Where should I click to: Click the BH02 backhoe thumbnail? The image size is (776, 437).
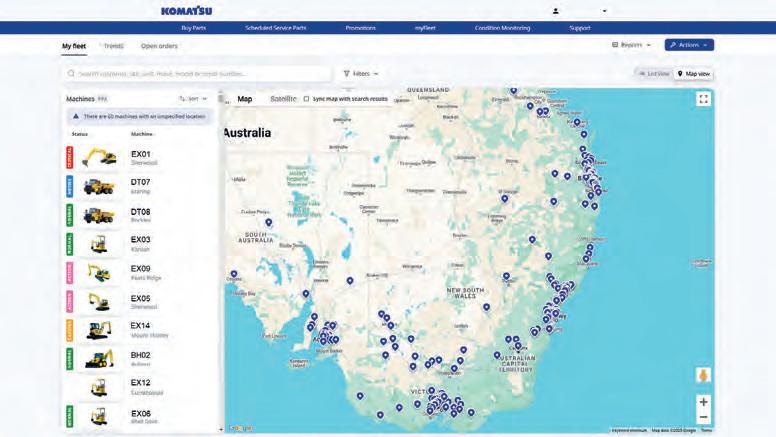(98, 359)
